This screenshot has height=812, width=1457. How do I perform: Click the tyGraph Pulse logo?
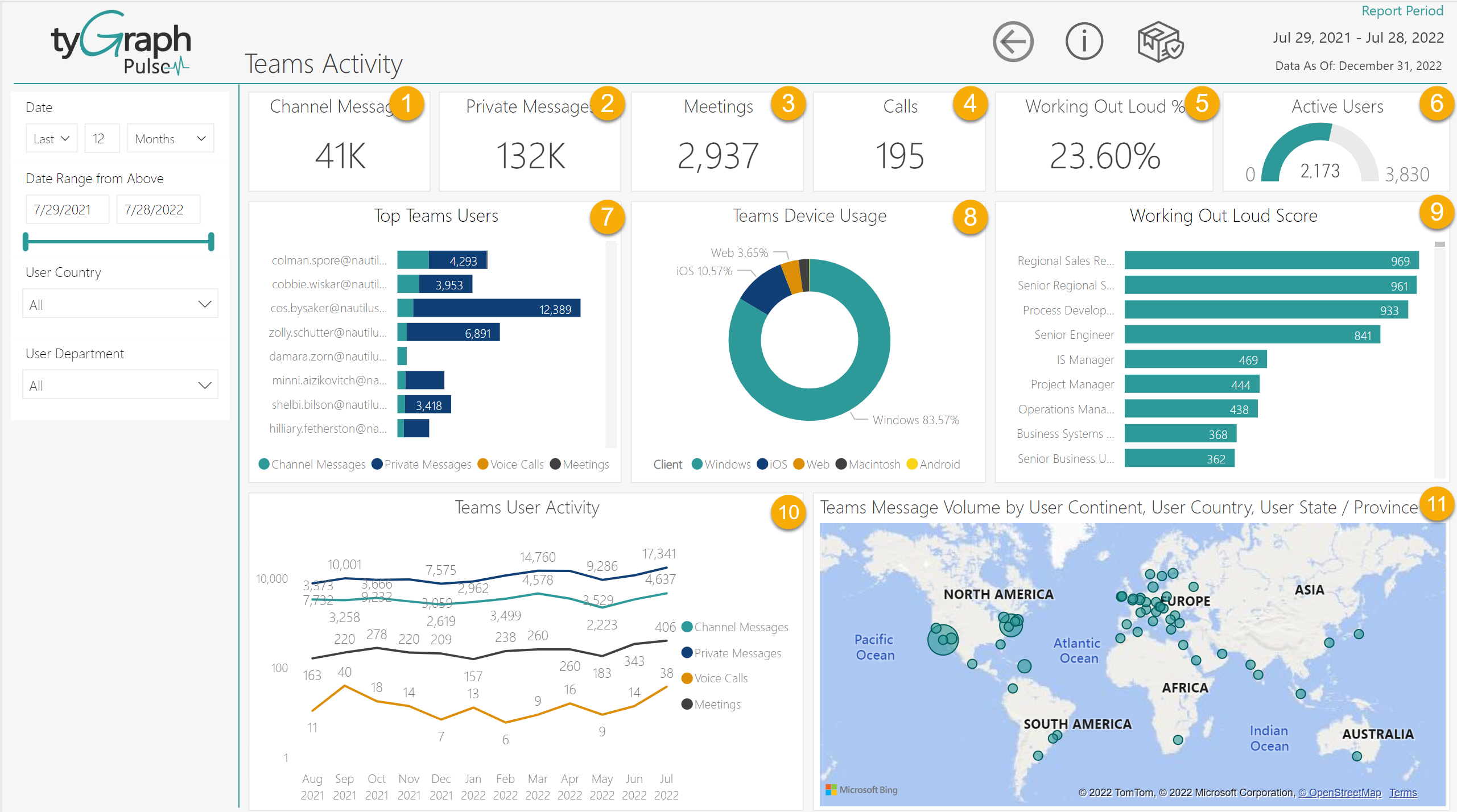[x=121, y=43]
